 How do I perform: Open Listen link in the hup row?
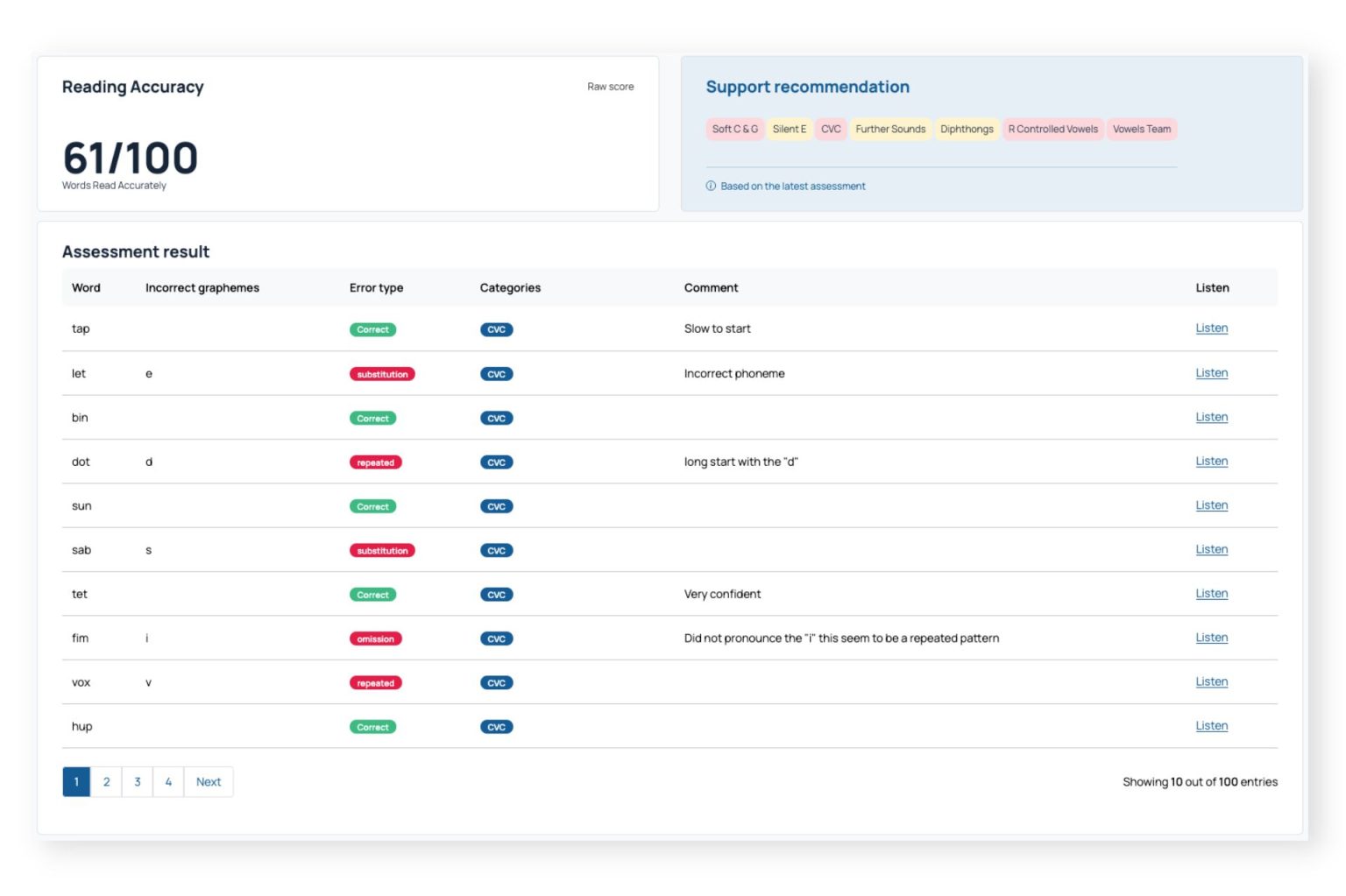pyautogui.click(x=1211, y=726)
